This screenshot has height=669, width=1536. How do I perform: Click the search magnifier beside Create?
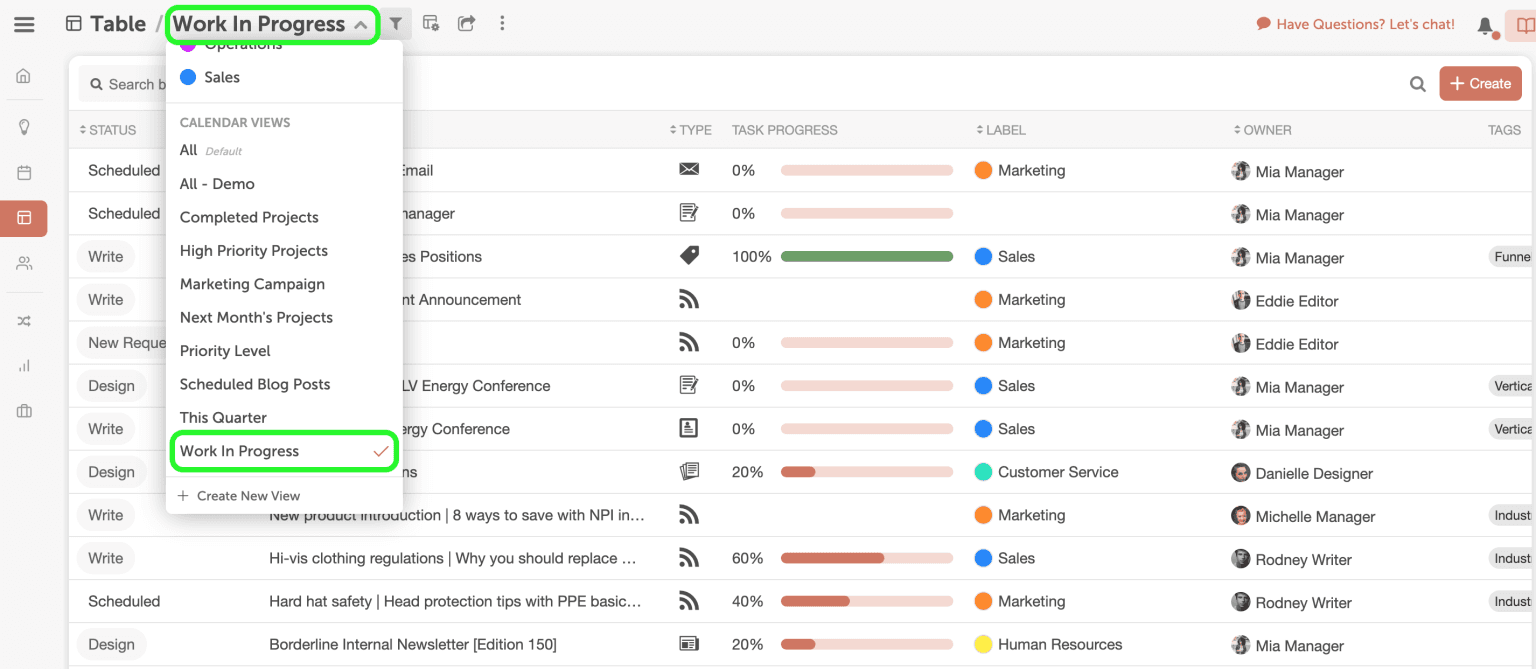pyautogui.click(x=1418, y=84)
